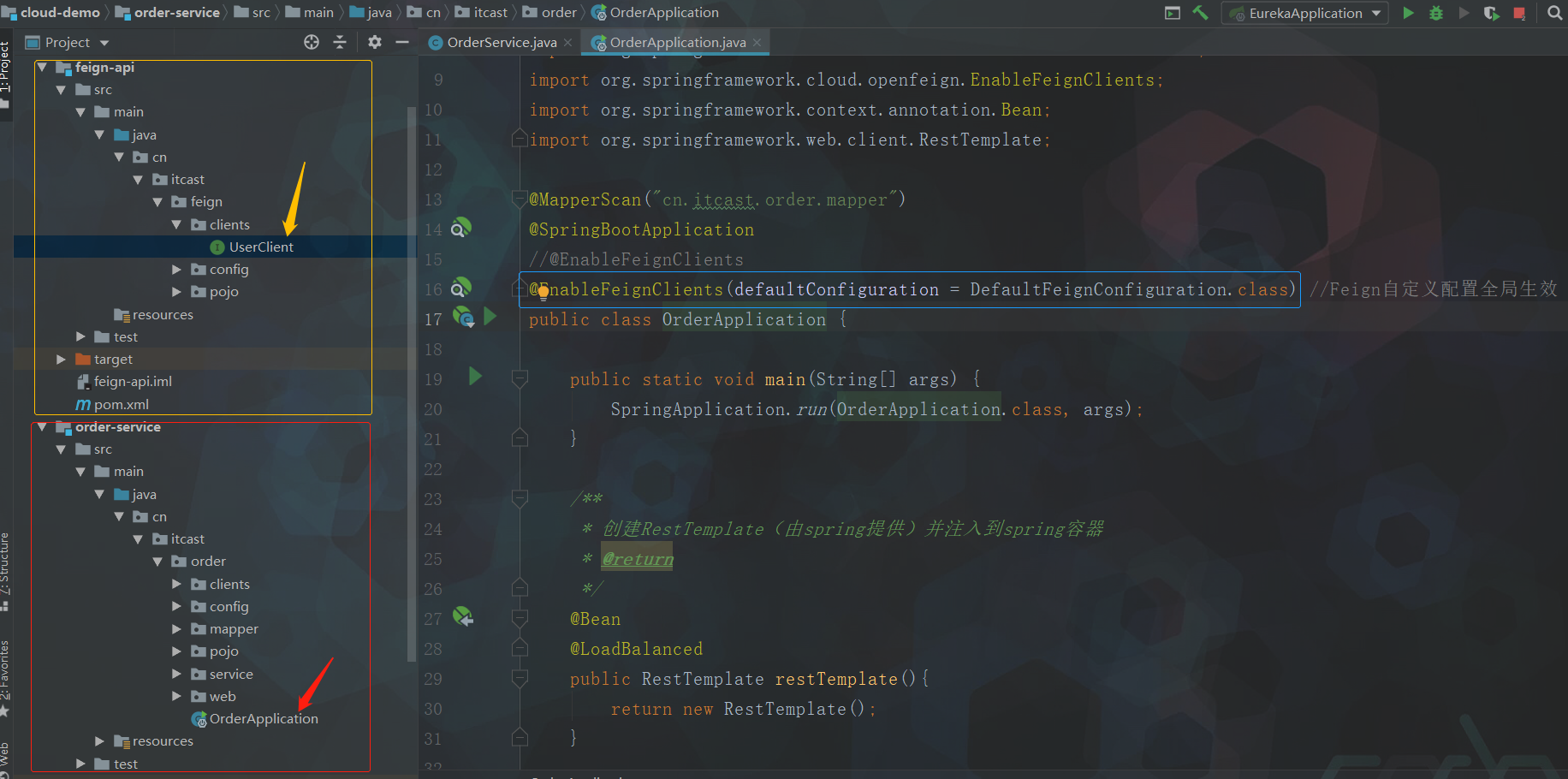Click the commented //@EnableFeignClients line
Image resolution: width=1568 pixels, height=779 pixels.
pos(636,259)
